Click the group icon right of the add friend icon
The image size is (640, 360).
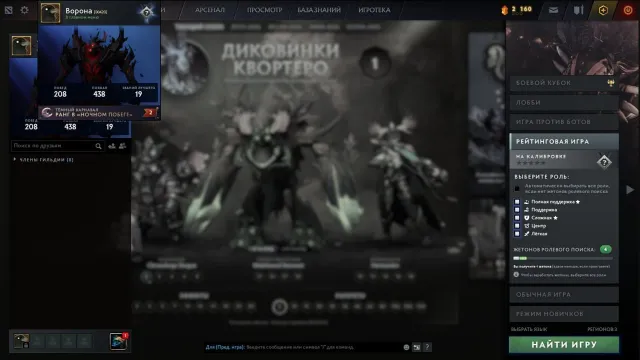click(x=122, y=146)
